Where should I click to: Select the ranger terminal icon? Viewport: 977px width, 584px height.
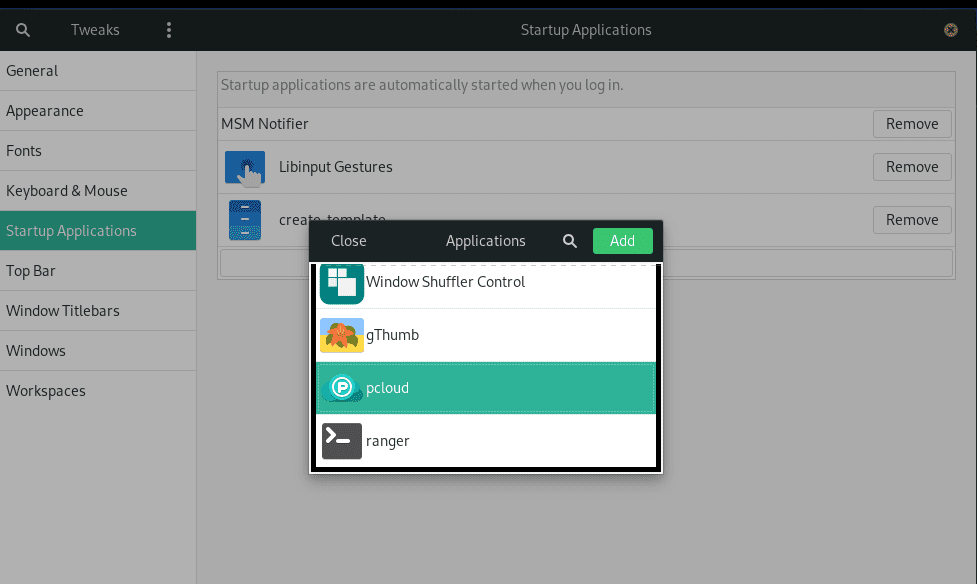coord(341,440)
